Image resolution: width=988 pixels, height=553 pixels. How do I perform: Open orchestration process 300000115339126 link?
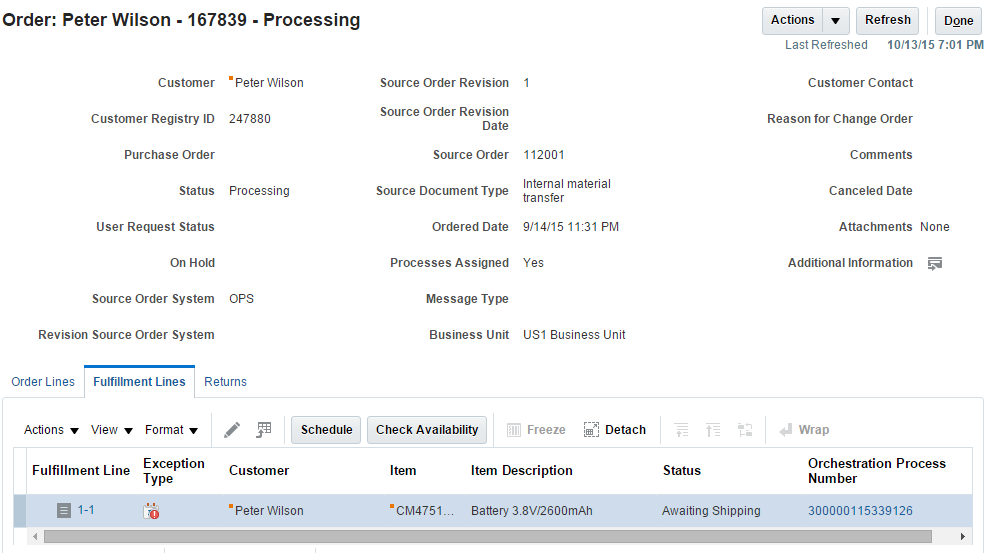(x=860, y=511)
